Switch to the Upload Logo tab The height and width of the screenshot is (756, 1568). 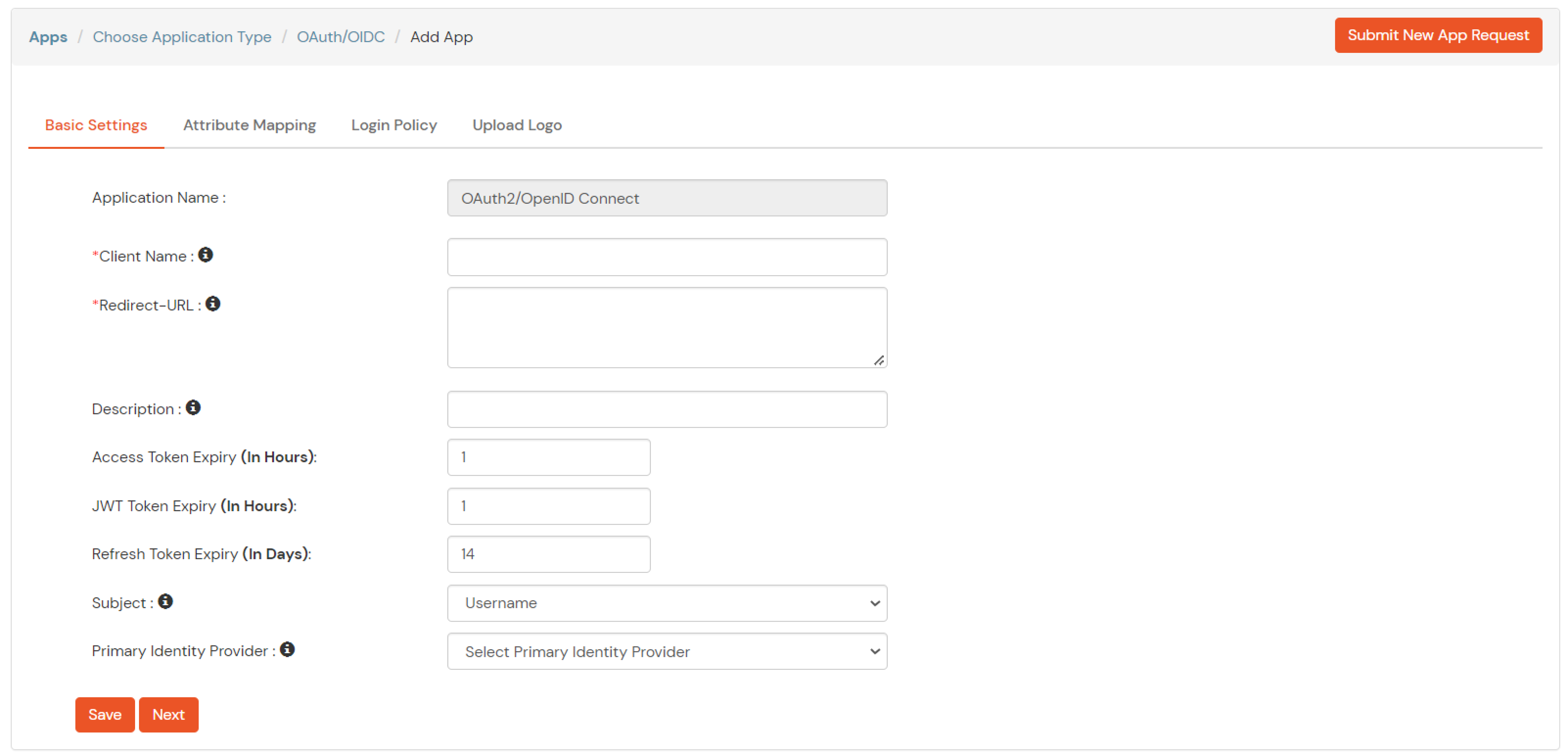(x=517, y=125)
